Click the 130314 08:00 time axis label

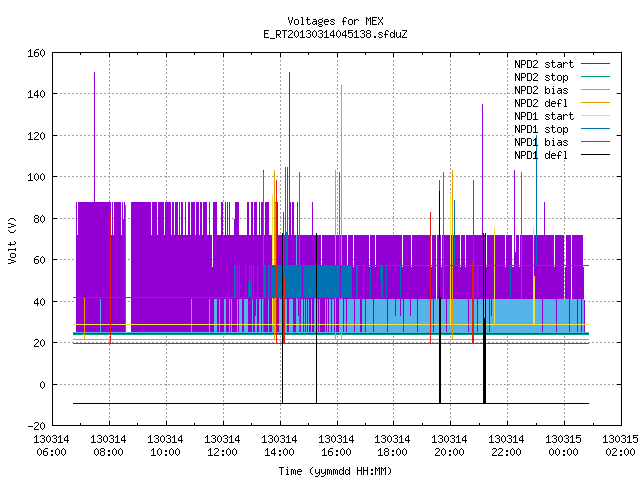(109, 446)
